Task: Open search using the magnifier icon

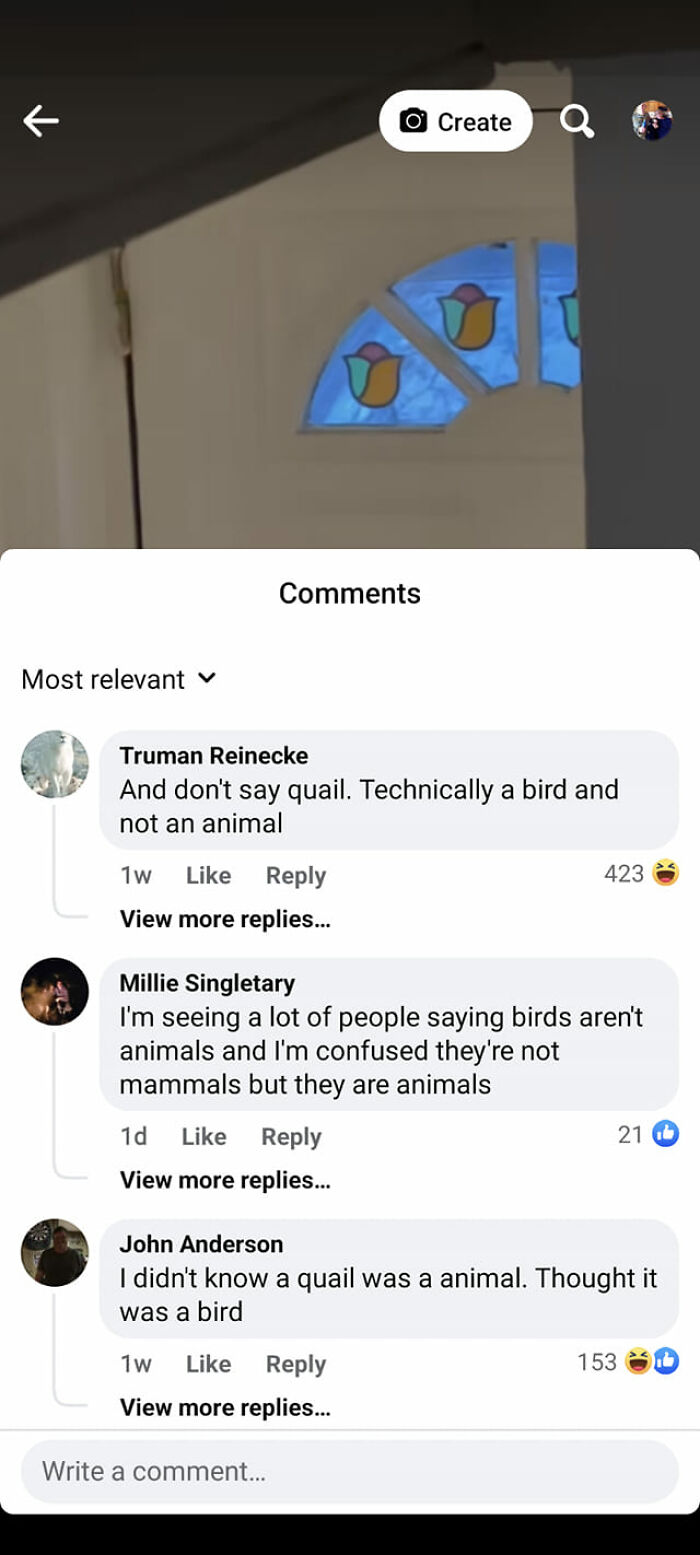Action: coord(575,120)
